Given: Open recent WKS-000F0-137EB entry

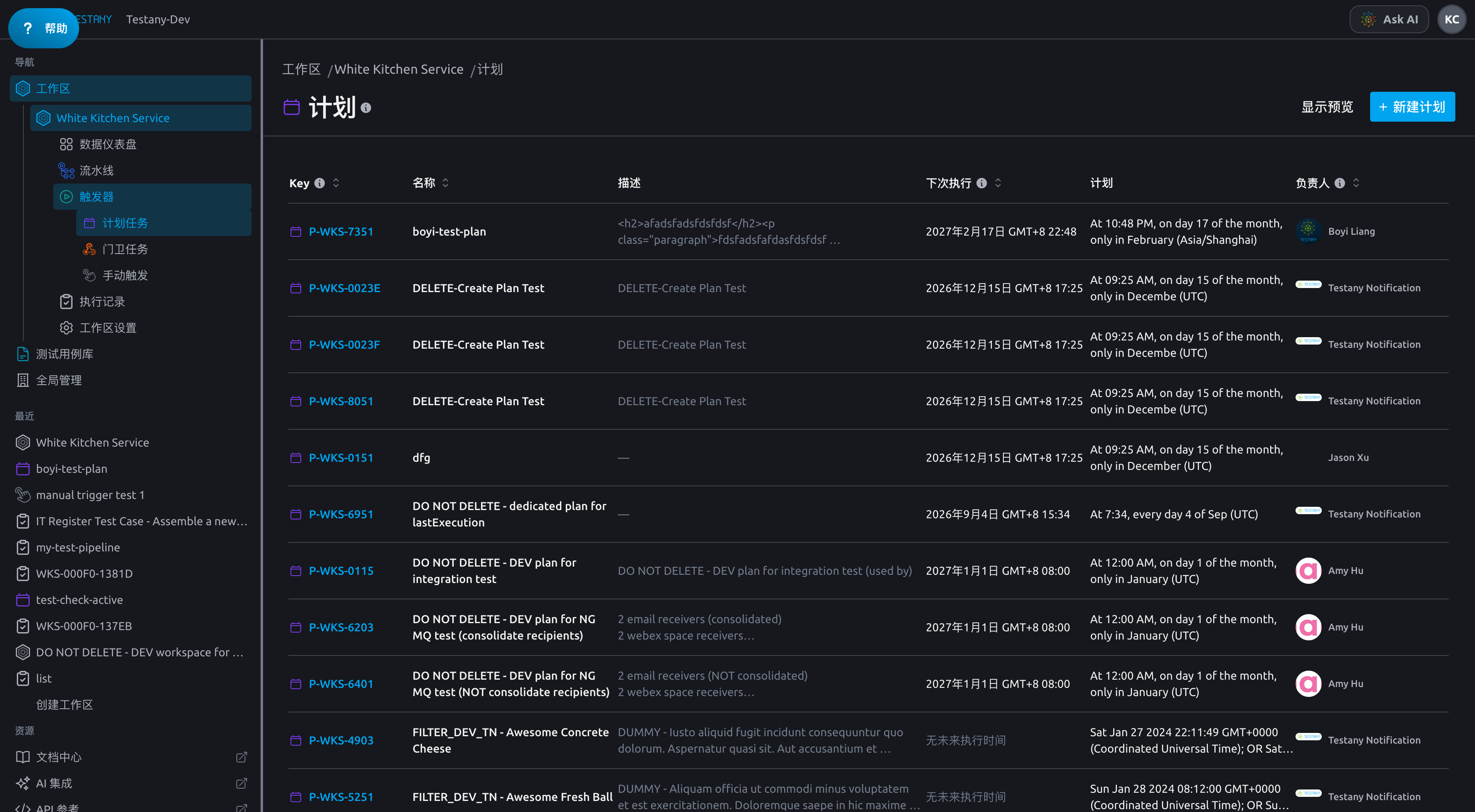Looking at the screenshot, I should 131,626.
